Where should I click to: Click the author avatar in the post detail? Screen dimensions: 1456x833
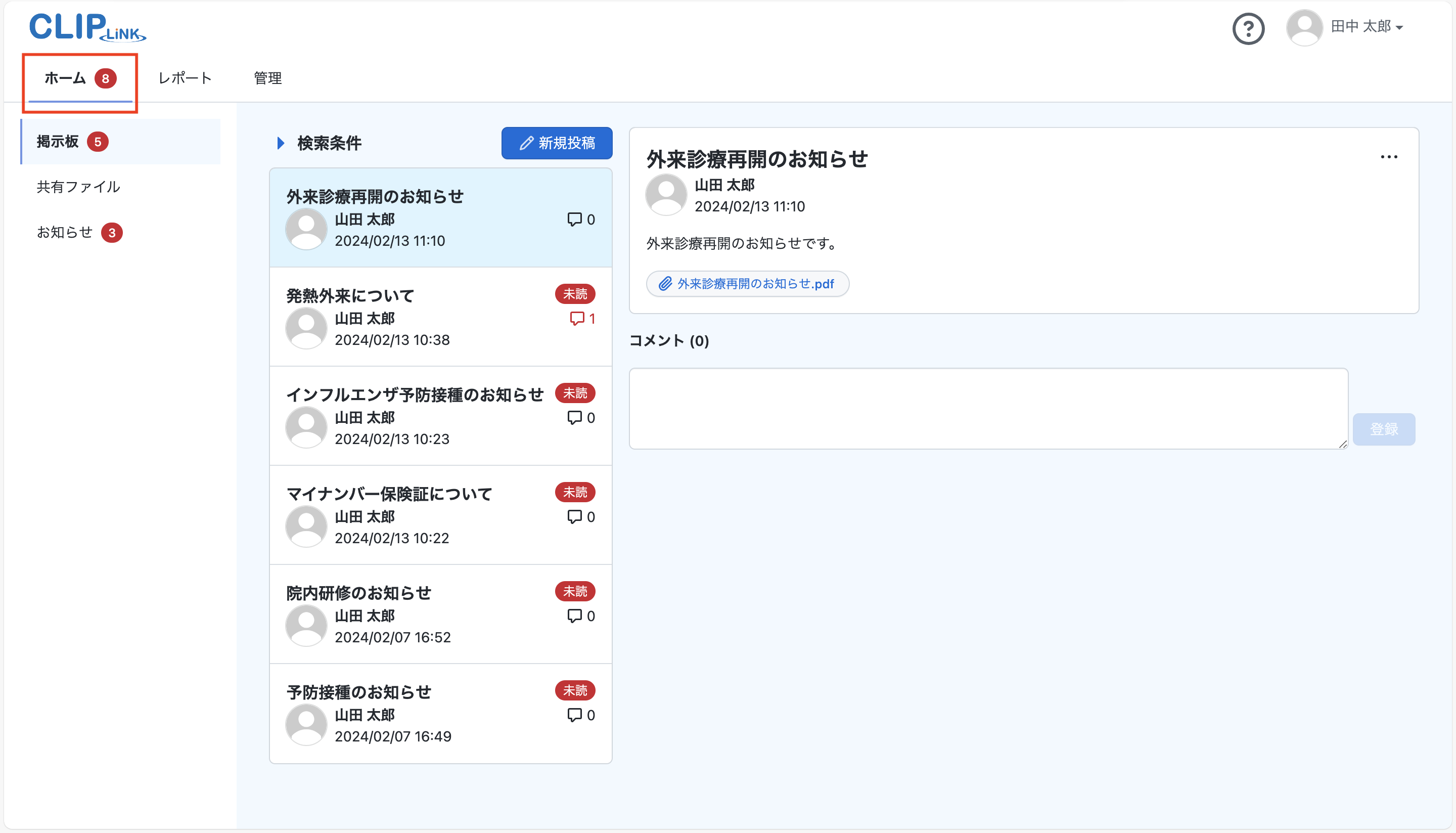pyautogui.click(x=666, y=195)
